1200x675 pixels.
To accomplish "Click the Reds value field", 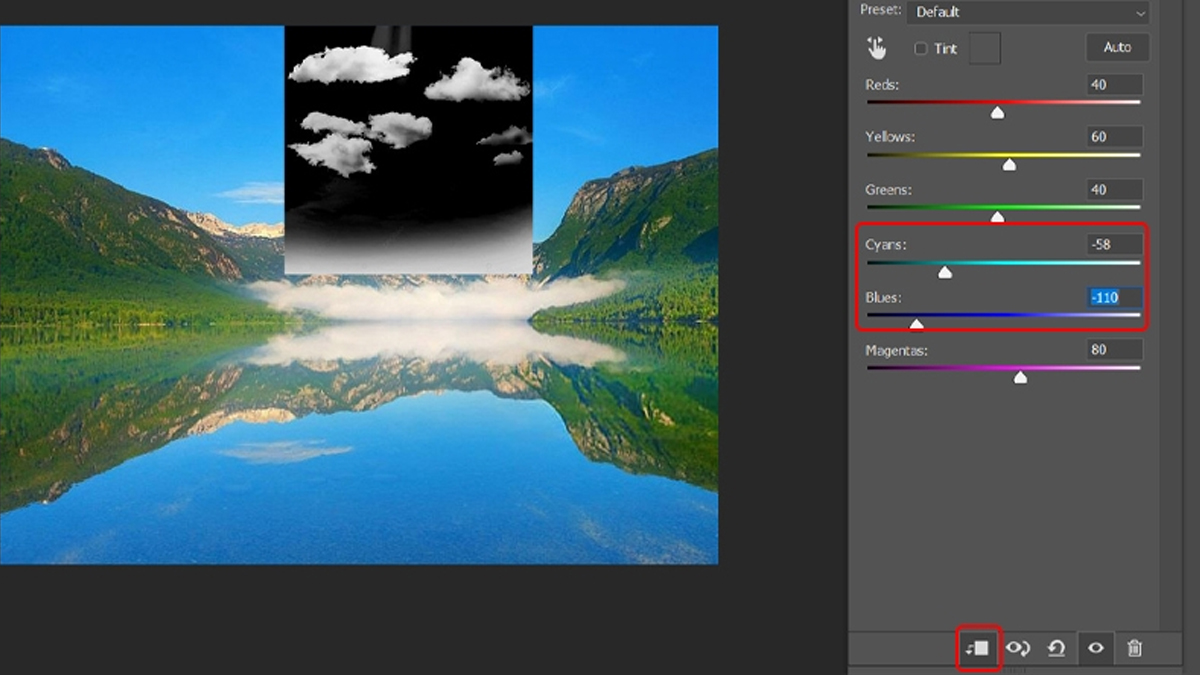I will [x=1114, y=85].
